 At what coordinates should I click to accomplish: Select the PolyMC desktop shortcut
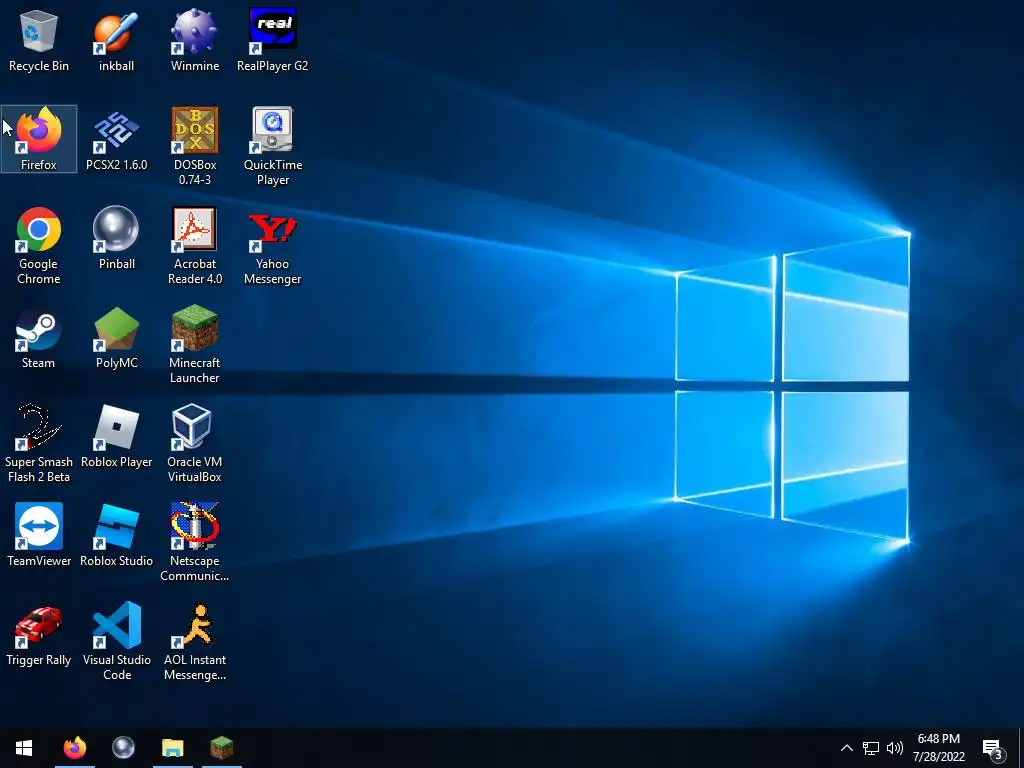[116, 338]
